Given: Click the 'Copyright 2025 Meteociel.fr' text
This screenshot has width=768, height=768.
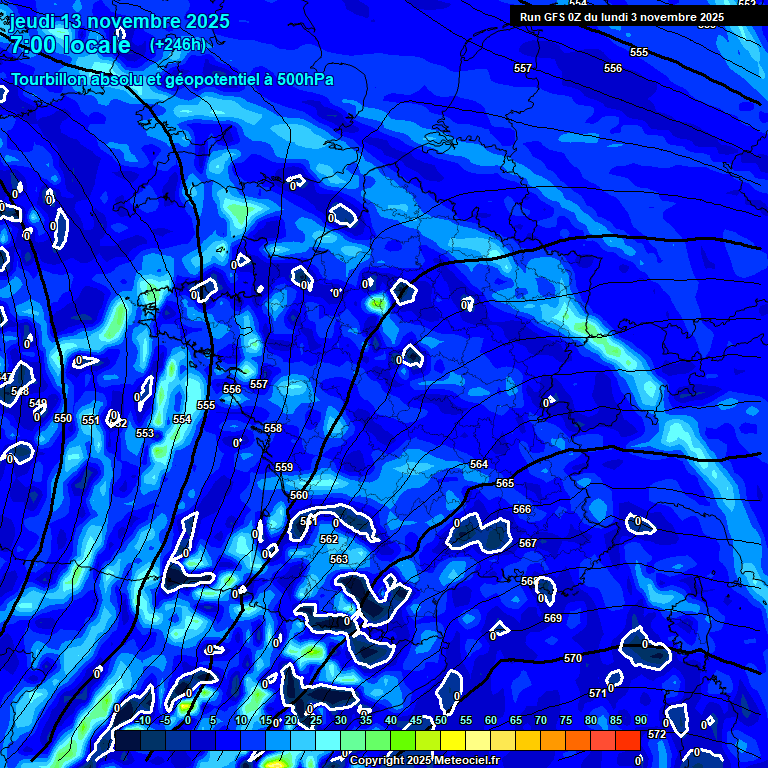Looking at the screenshot, I should coord(424,760).
